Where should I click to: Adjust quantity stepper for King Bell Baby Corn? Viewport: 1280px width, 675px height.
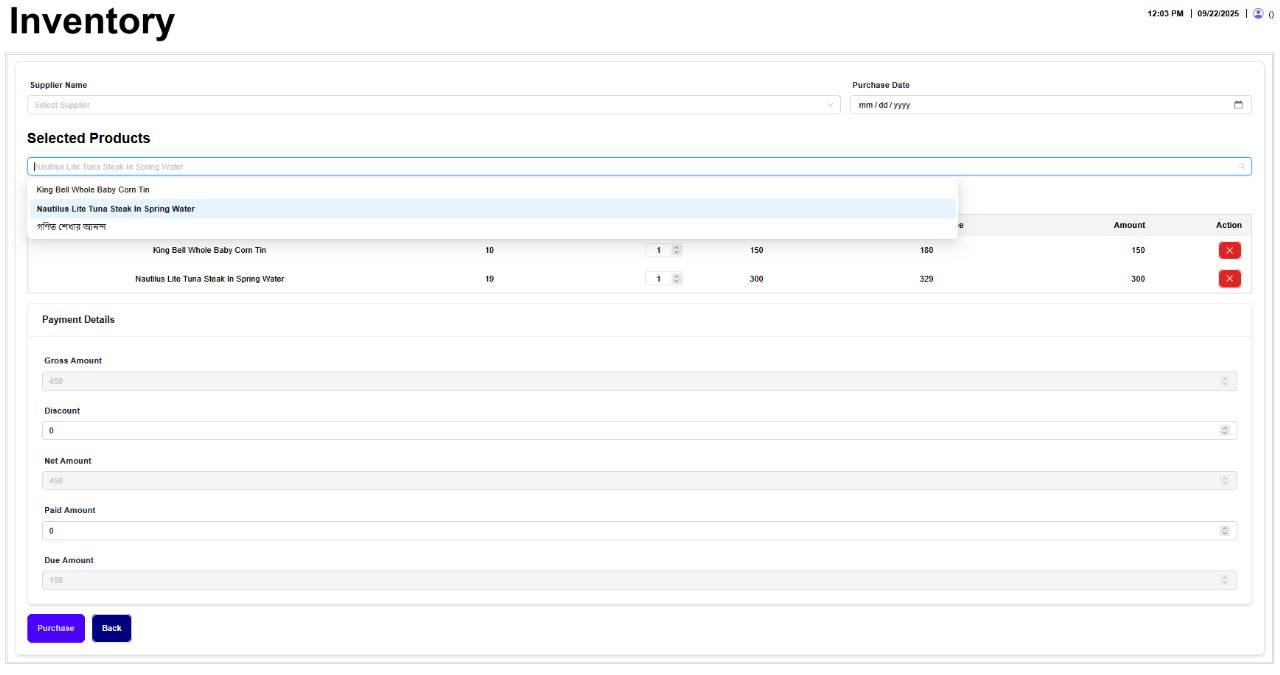676,250
